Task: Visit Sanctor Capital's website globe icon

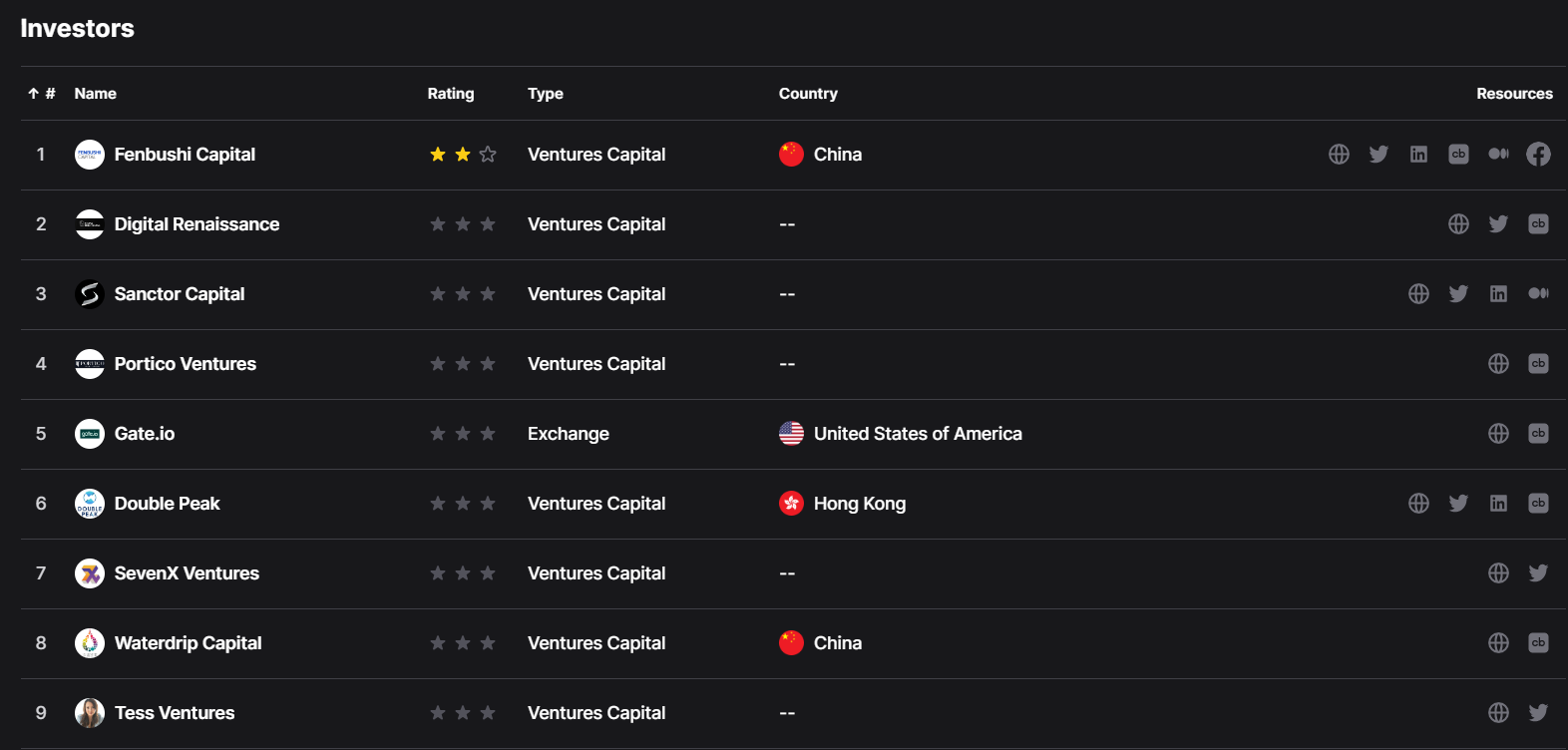Action: (1418, 294)
